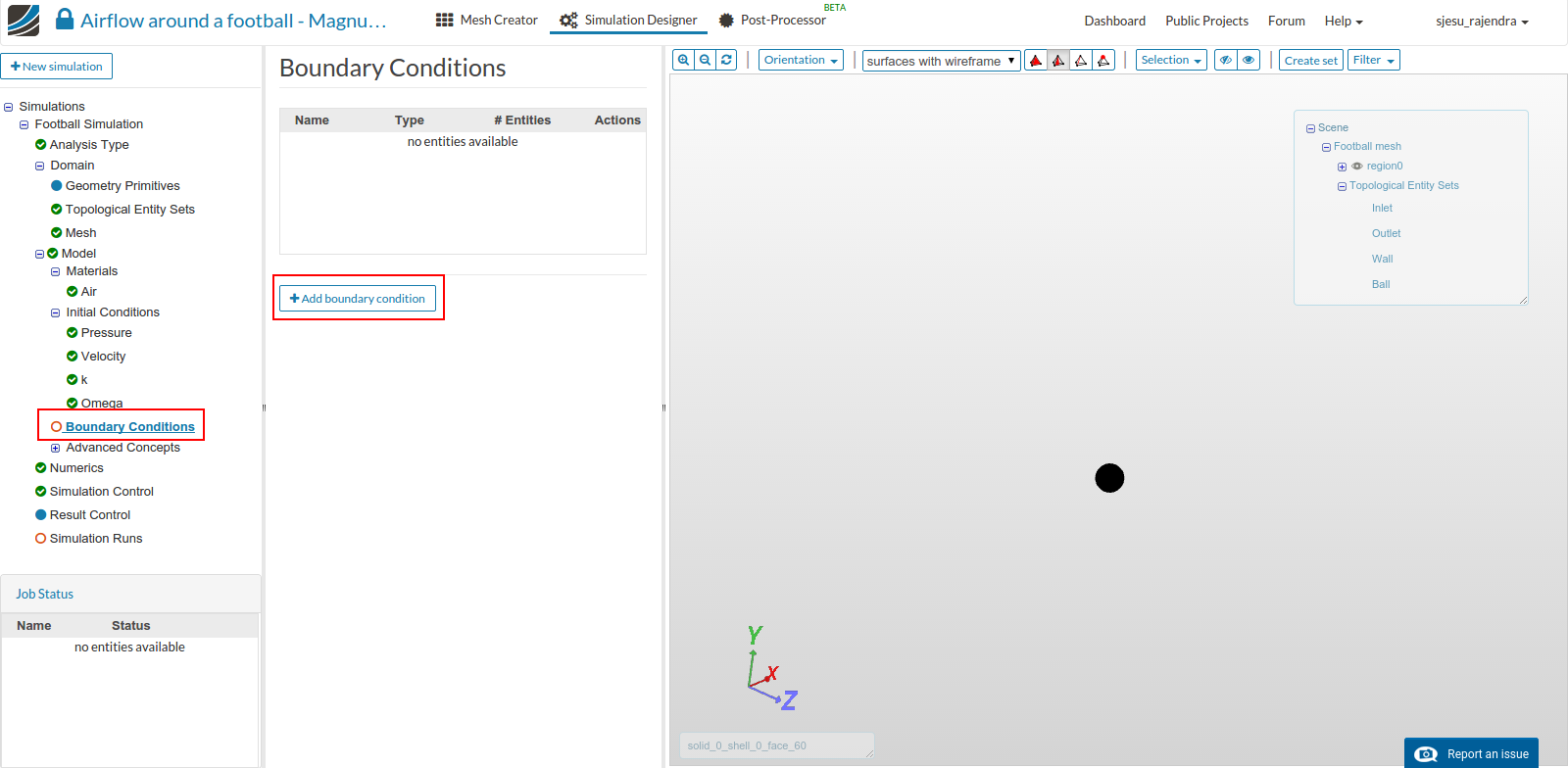Viewport: 1568px width, 768px height.
Task: Click the SimScale logo icon
Action: (24, 21)
